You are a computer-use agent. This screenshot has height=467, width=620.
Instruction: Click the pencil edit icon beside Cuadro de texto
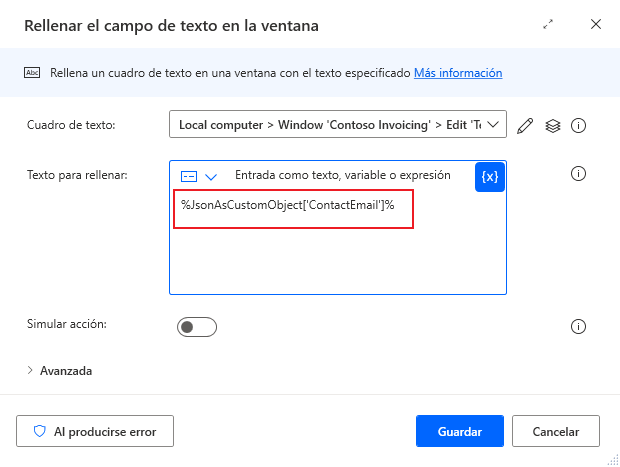[x=526, y=126]
